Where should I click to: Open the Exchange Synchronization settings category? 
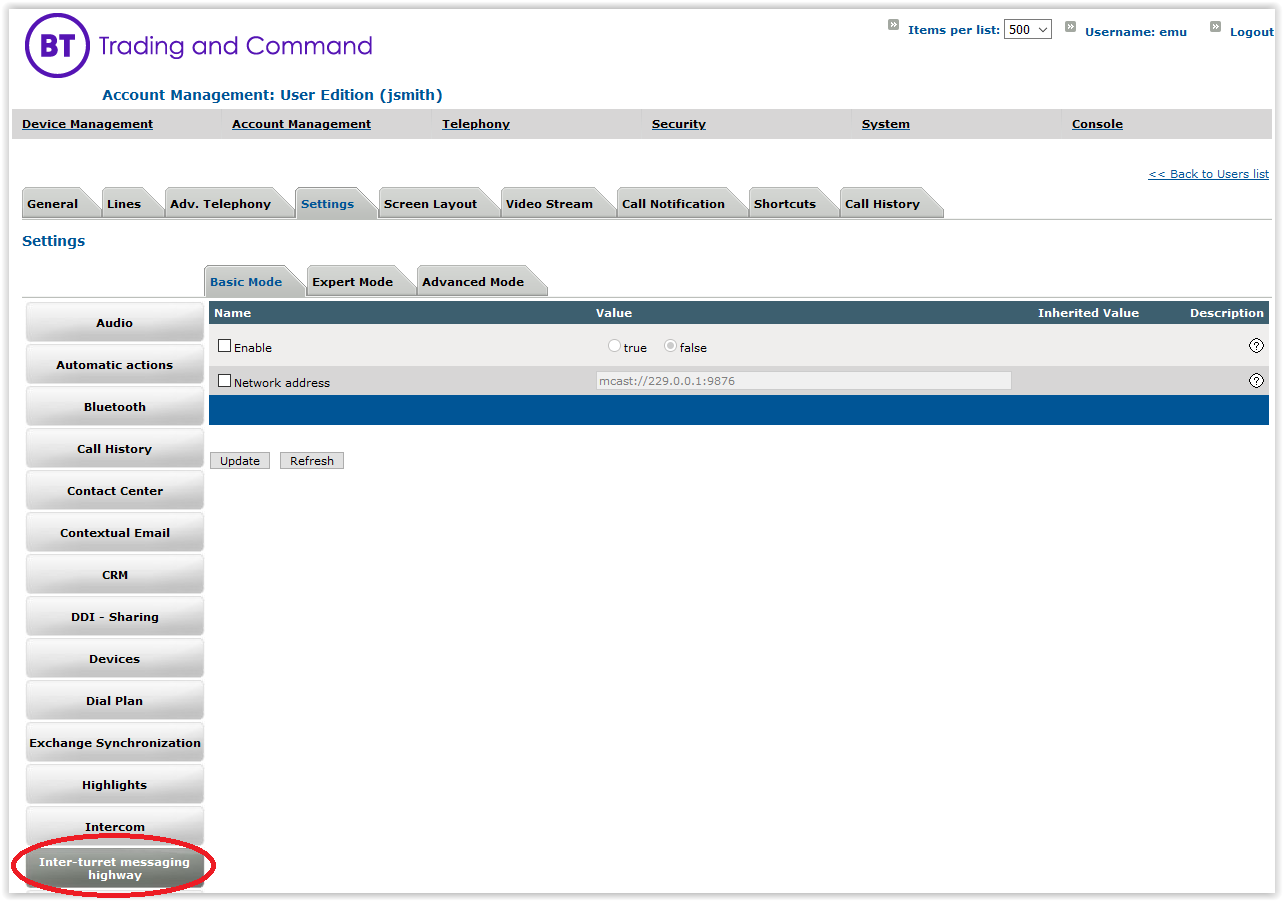click(x=115, y=743)
